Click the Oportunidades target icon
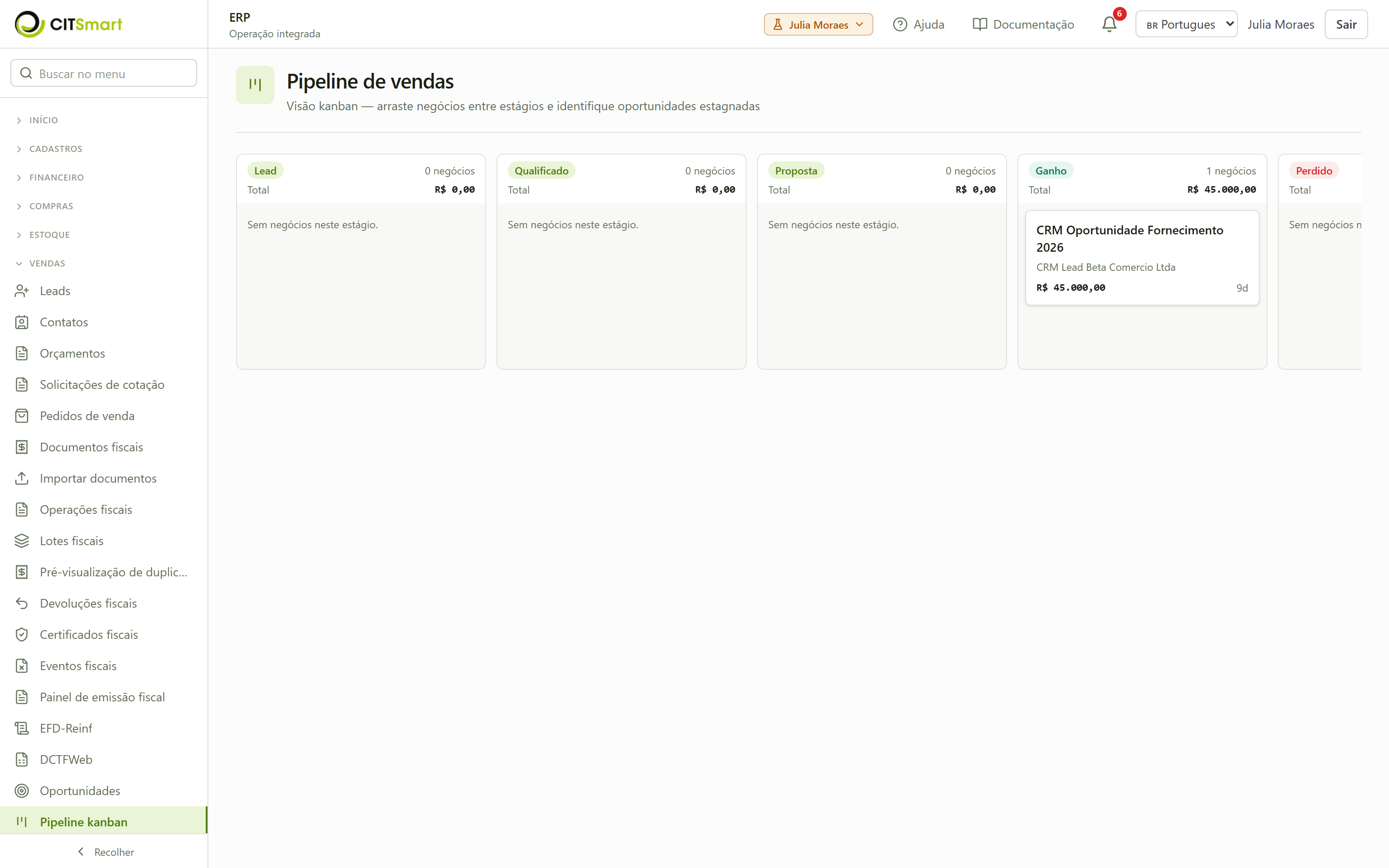 (x=22, y=791)
